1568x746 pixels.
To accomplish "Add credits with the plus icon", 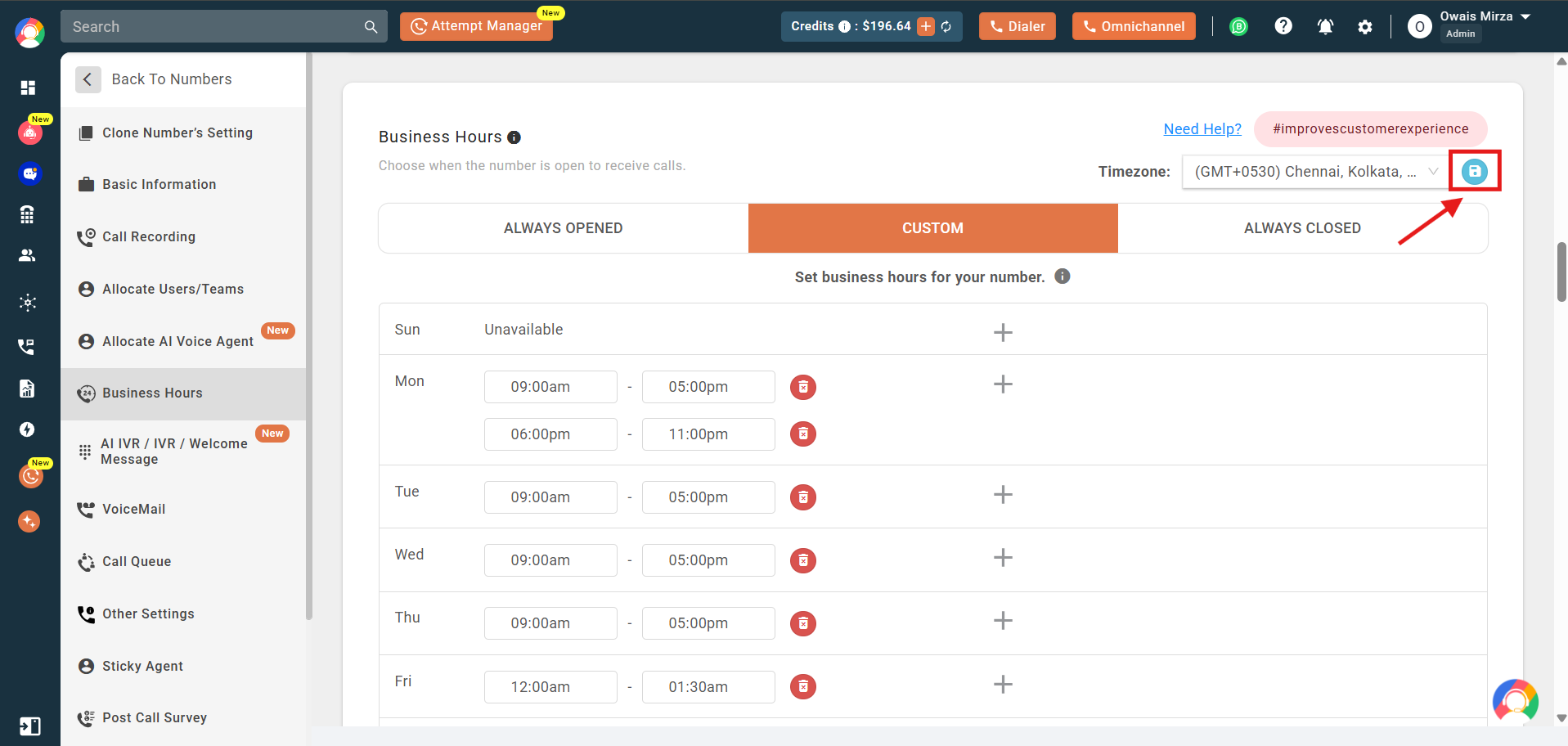I will click(926, 26).
